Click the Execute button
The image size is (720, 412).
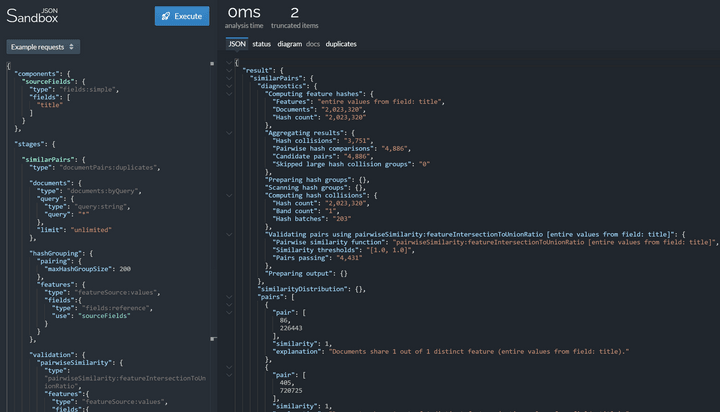point(182,16)
